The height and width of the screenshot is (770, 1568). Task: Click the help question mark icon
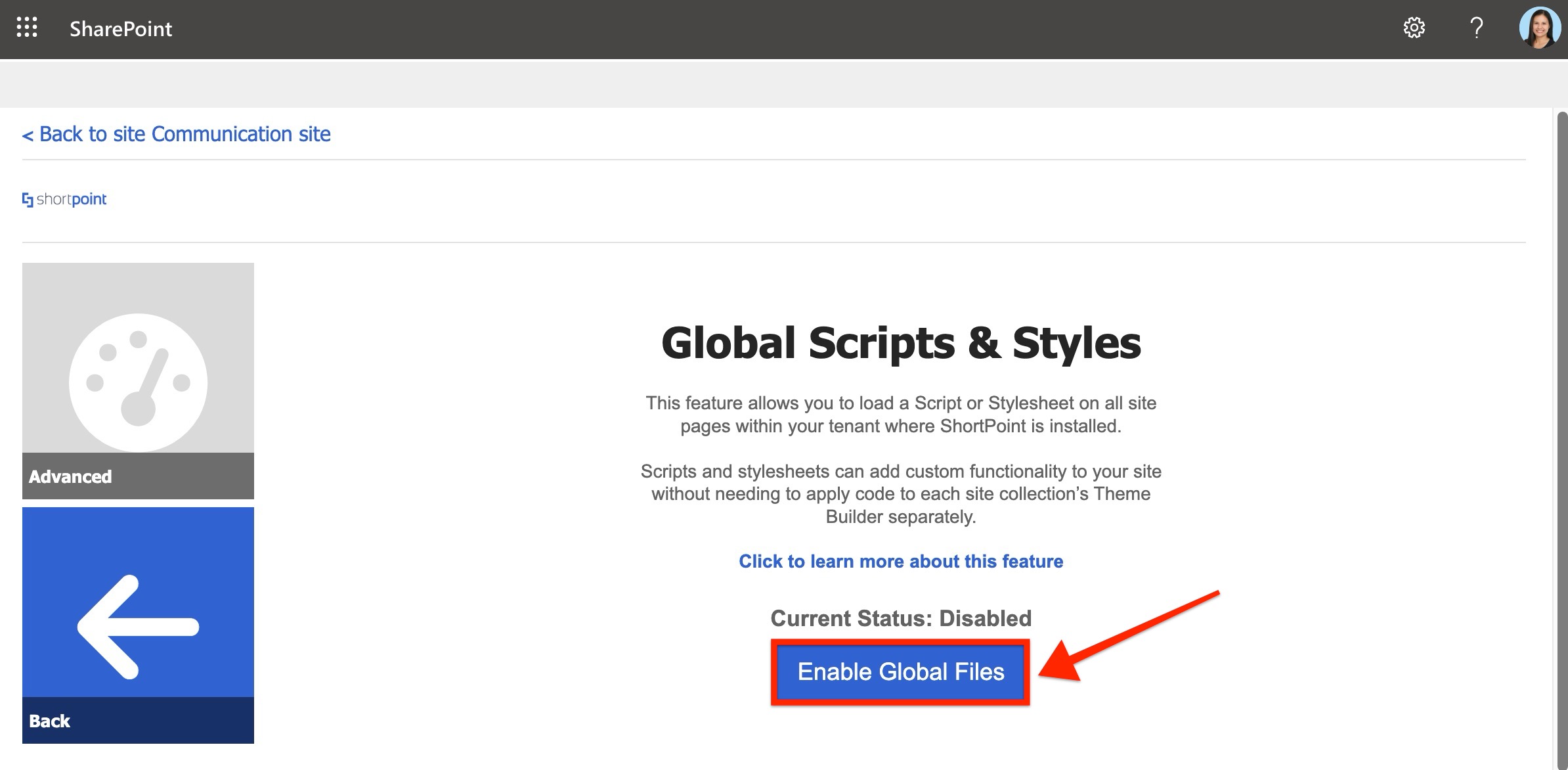1476,28
